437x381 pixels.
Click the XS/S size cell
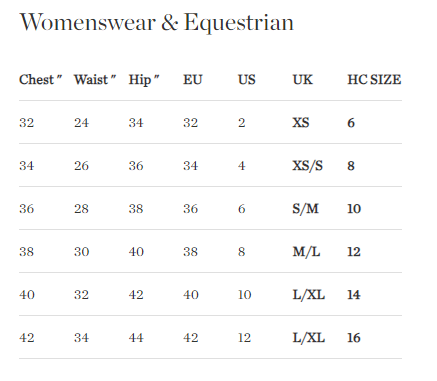tap(307, 166)
